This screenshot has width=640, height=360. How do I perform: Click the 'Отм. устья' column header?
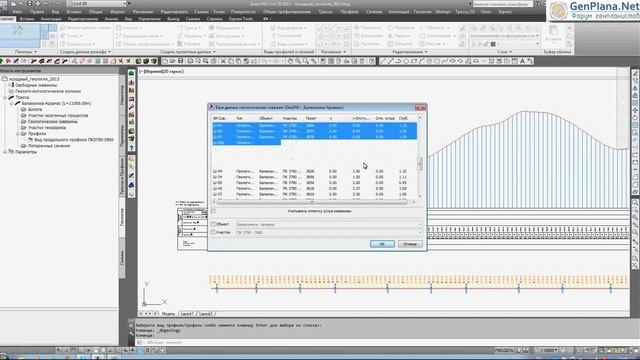385,118
